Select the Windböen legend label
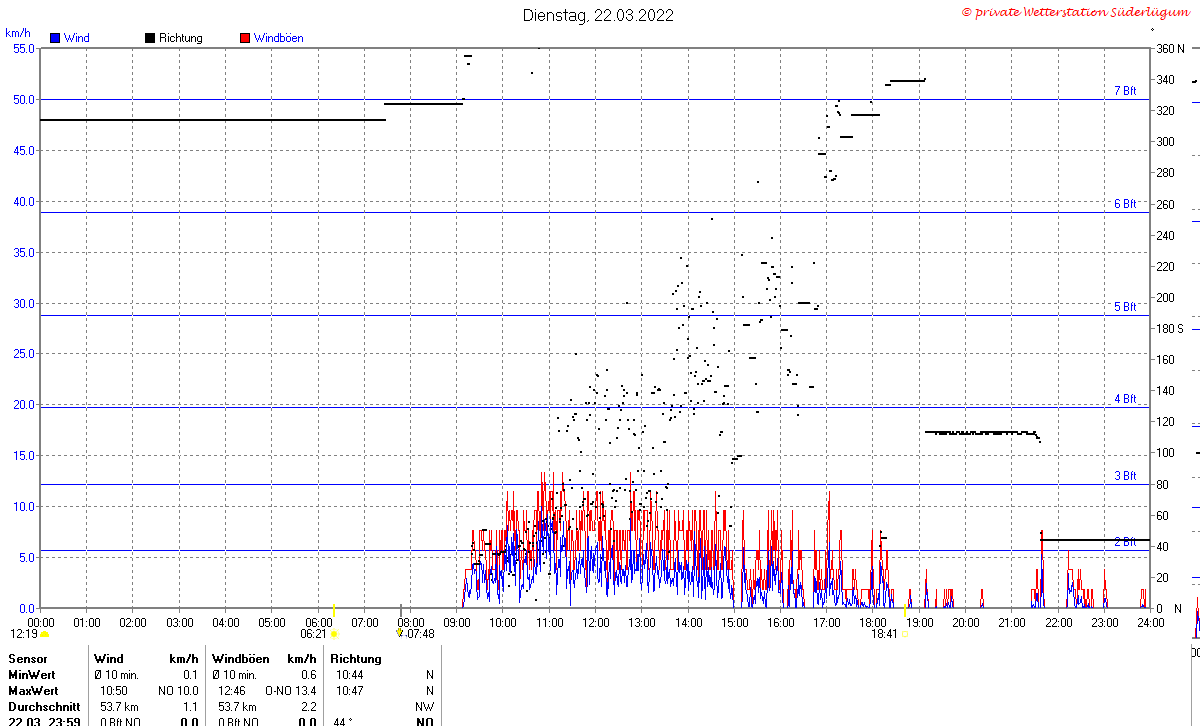The image size is (1200, 726). click(x=278, y=38)
